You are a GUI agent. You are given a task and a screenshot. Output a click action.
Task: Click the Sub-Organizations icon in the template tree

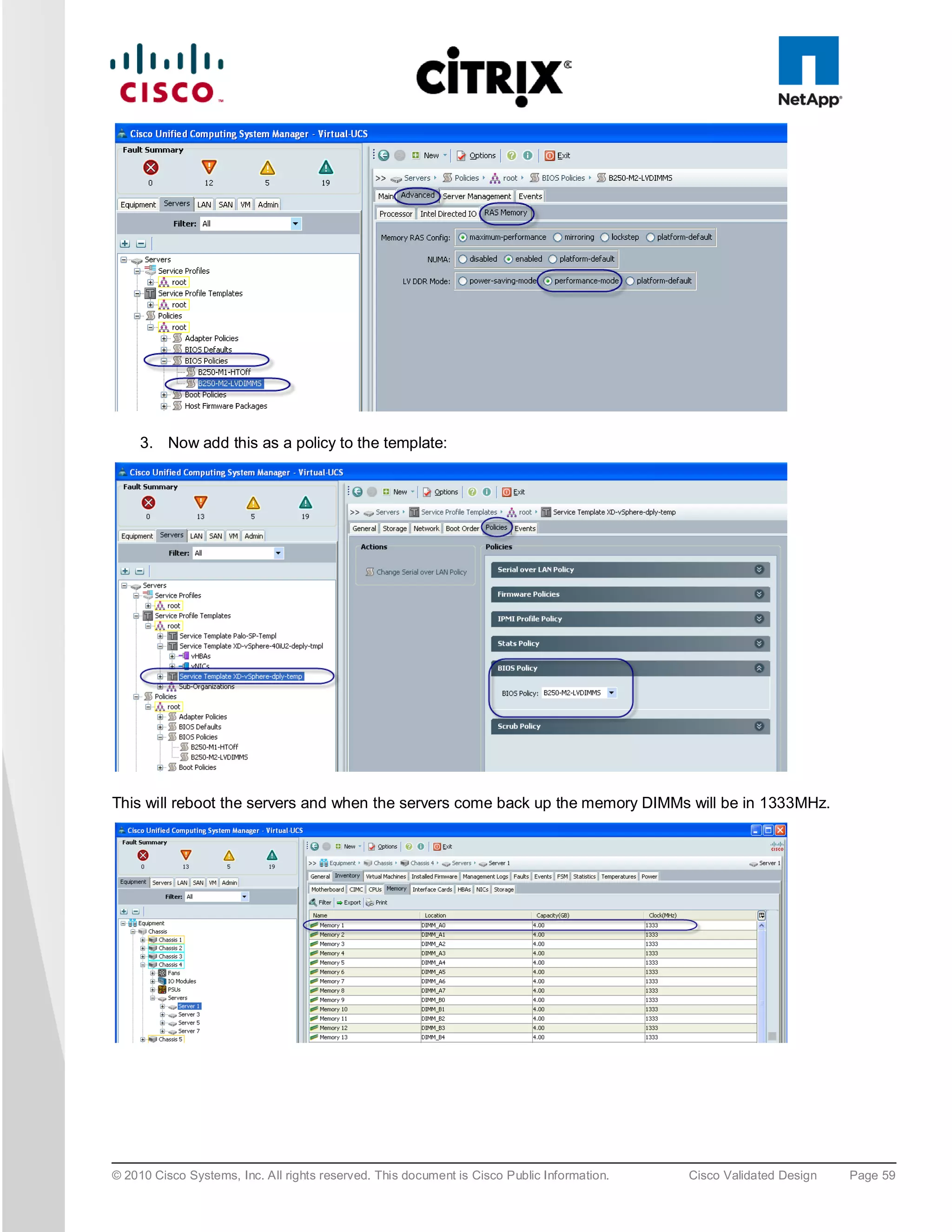[172, 687]
